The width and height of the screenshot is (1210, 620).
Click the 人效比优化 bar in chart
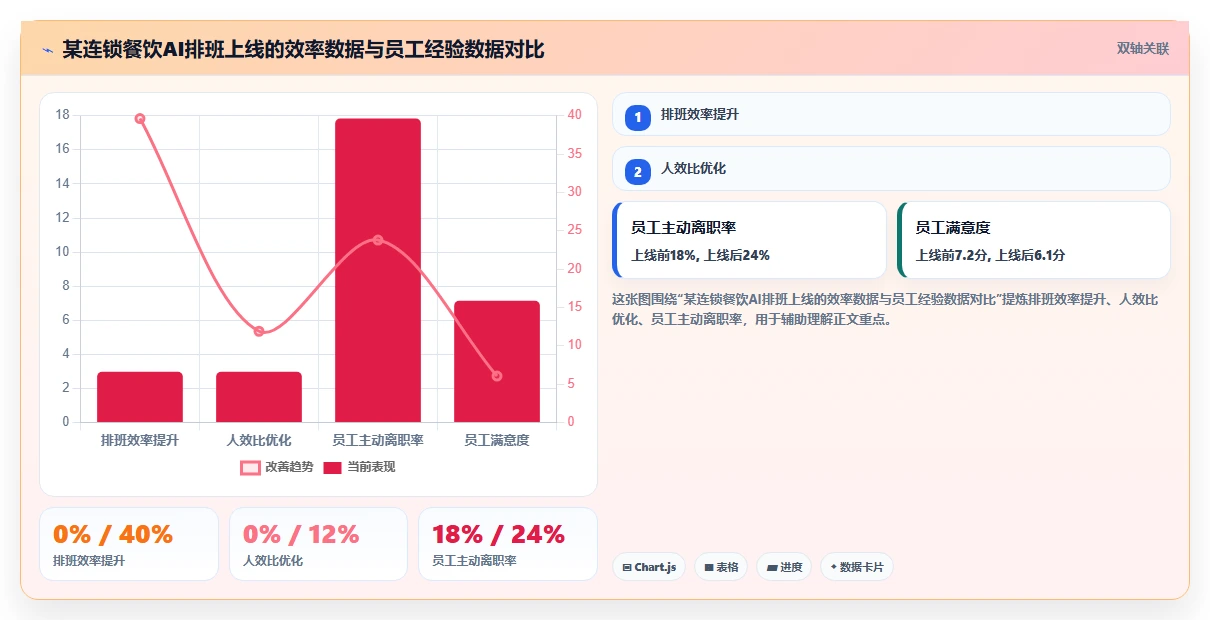[x=259, y=397]
